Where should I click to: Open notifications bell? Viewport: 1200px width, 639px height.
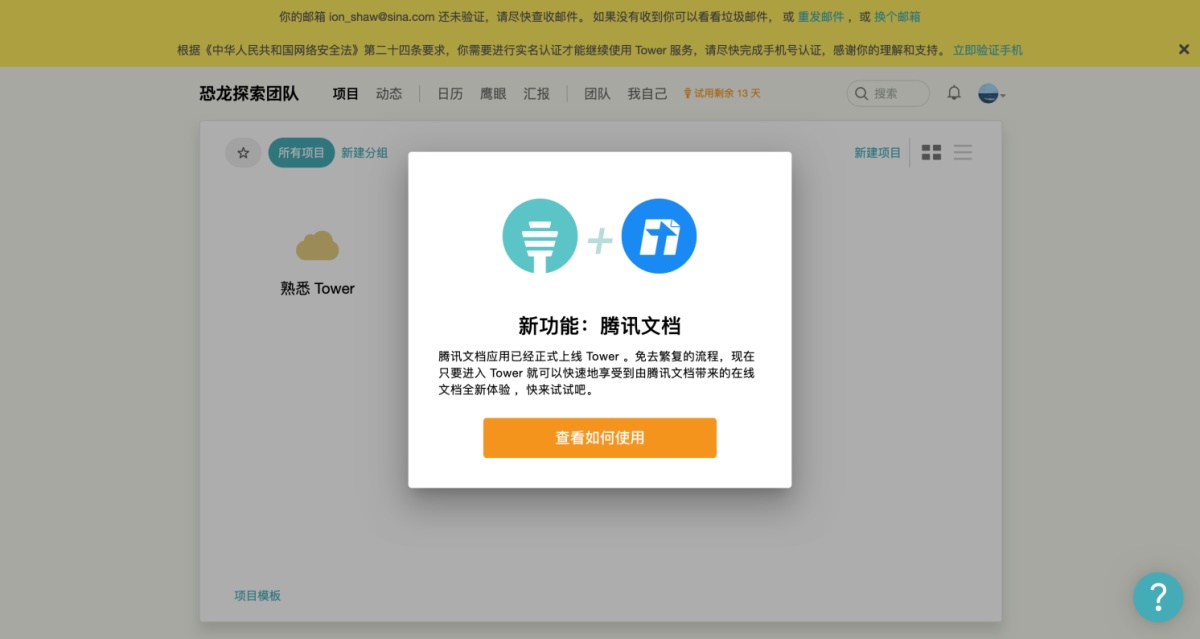(954, 93)
